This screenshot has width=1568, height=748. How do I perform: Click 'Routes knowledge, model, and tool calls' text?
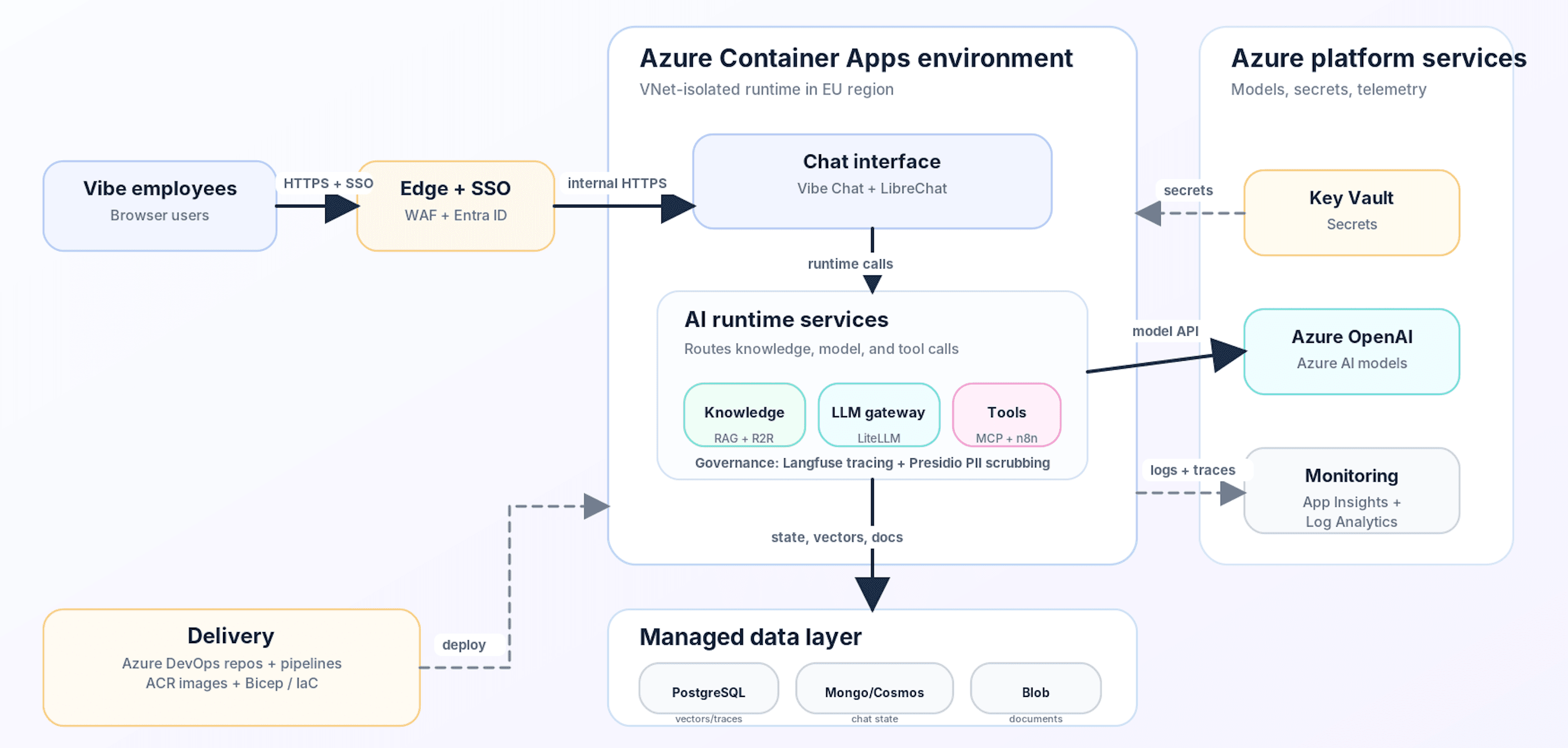[x=821, y=348]
